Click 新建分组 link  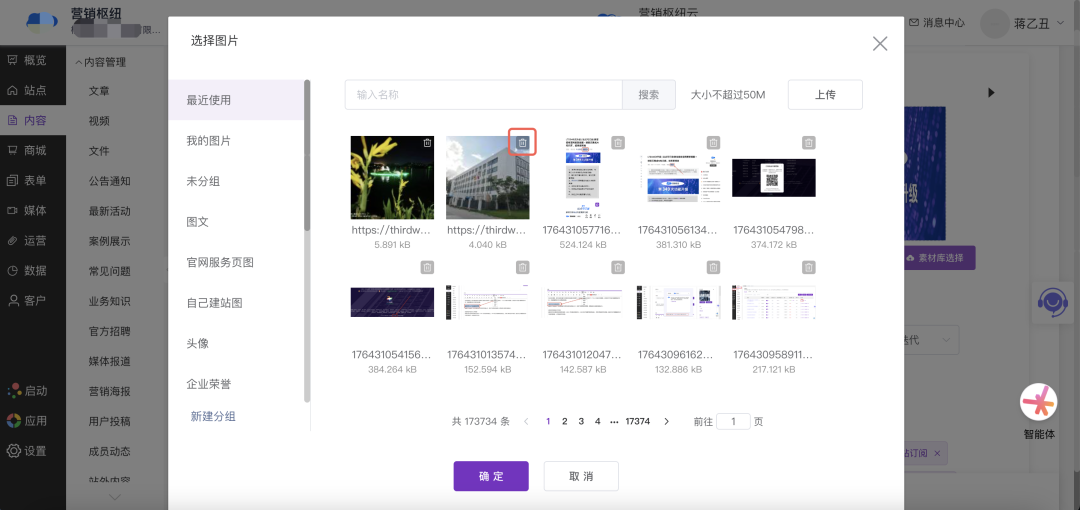tap(213, 416)
